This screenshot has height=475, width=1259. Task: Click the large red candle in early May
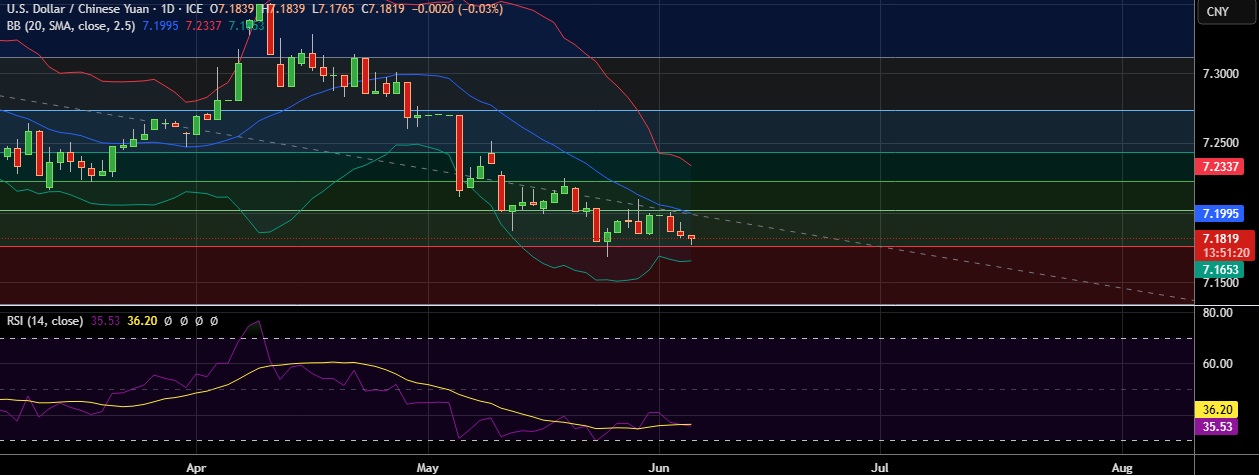(459, 152)
